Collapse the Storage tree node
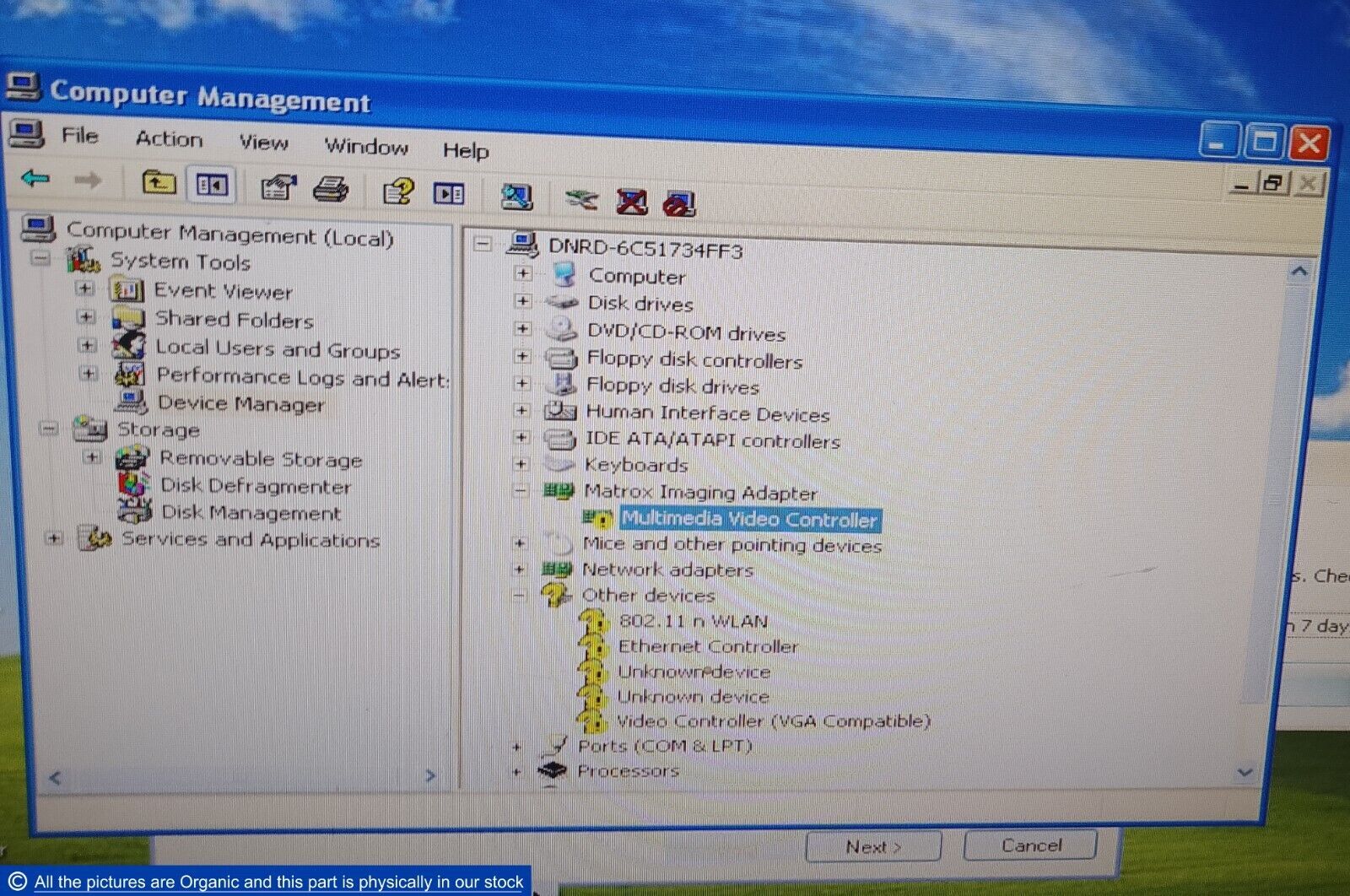1350x896 pixels. click(49, 429)
